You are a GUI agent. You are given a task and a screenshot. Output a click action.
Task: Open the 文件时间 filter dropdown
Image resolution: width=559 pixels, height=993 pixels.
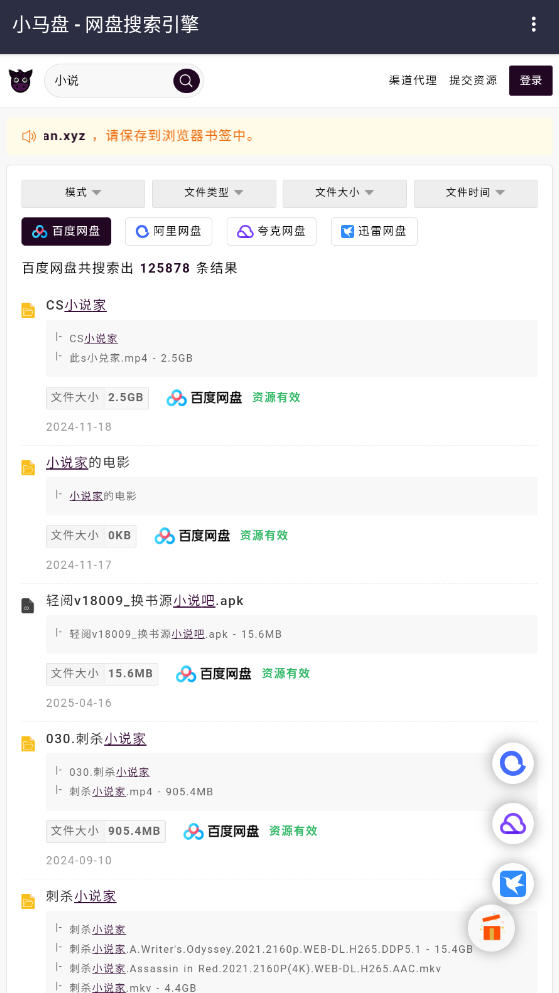(x=475, y=193)
